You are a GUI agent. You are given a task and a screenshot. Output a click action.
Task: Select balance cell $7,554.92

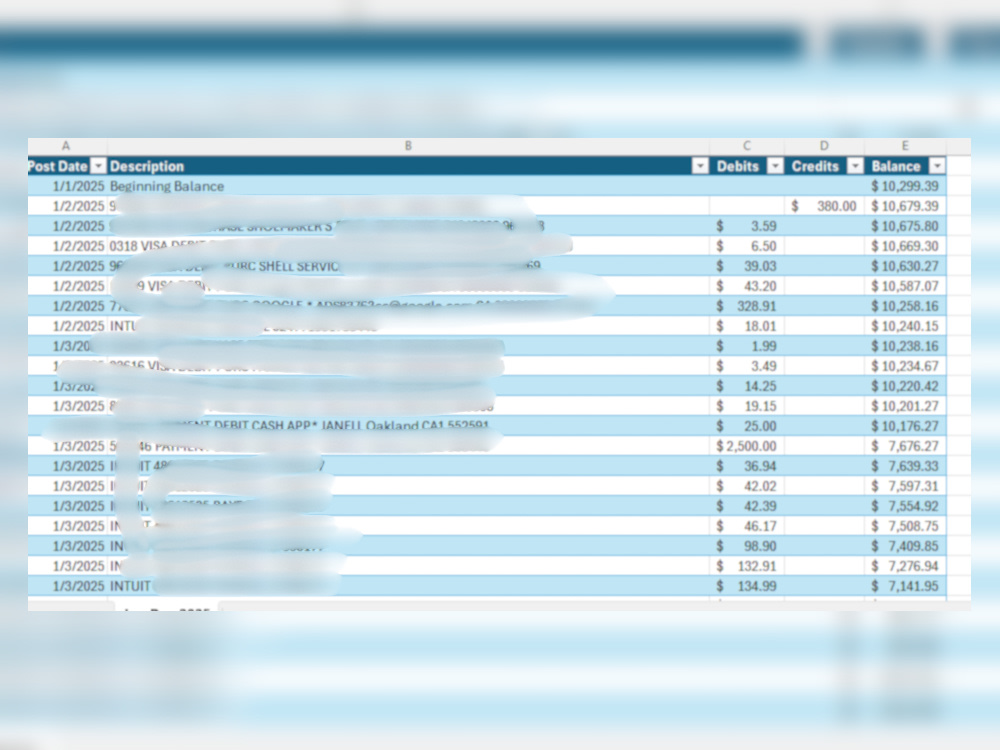click(x=906, y=506)
